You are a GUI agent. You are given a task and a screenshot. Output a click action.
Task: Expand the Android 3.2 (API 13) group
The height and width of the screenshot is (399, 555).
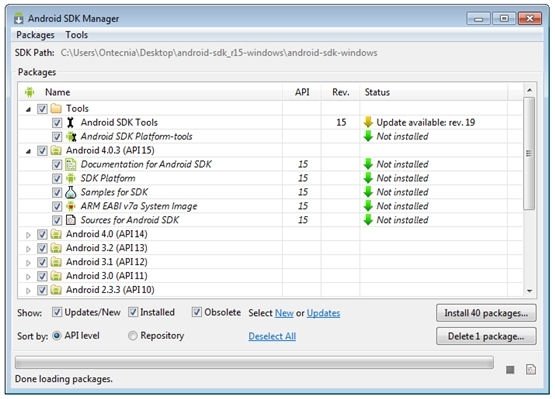[x=28, y=249]
